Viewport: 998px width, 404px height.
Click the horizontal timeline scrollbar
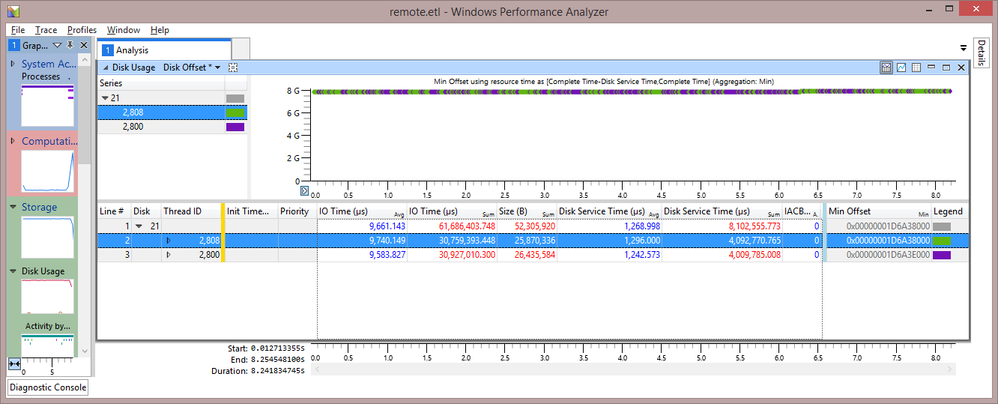(x=633, y=370)
